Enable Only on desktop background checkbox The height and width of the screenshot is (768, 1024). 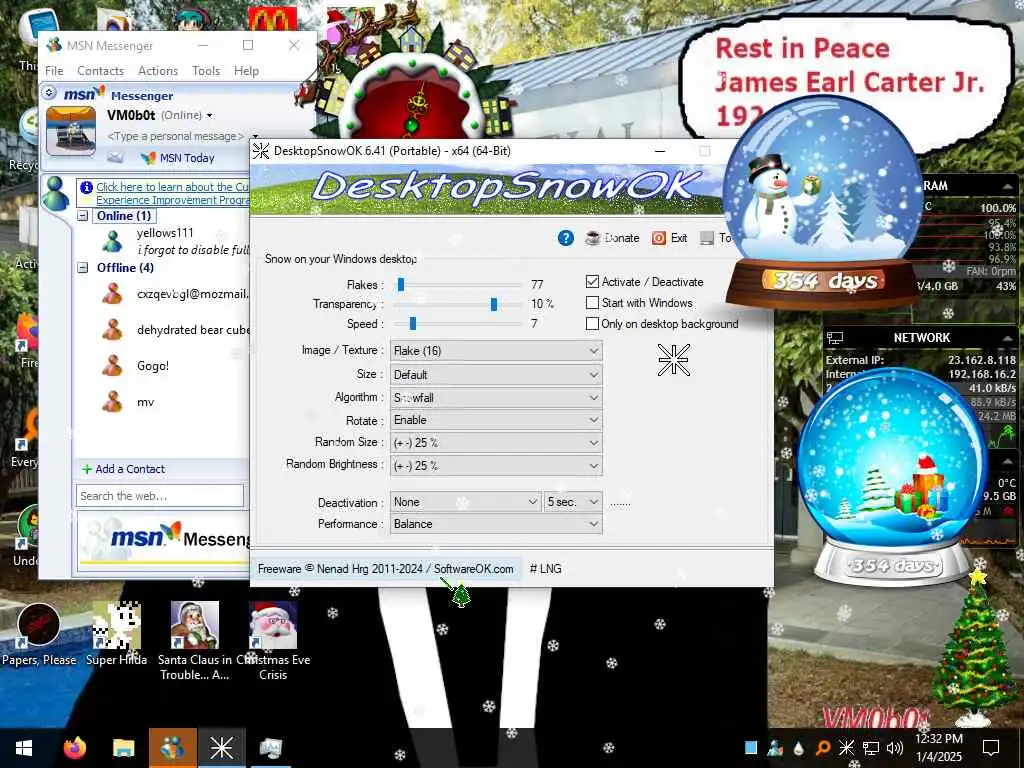tap(592, 323)
